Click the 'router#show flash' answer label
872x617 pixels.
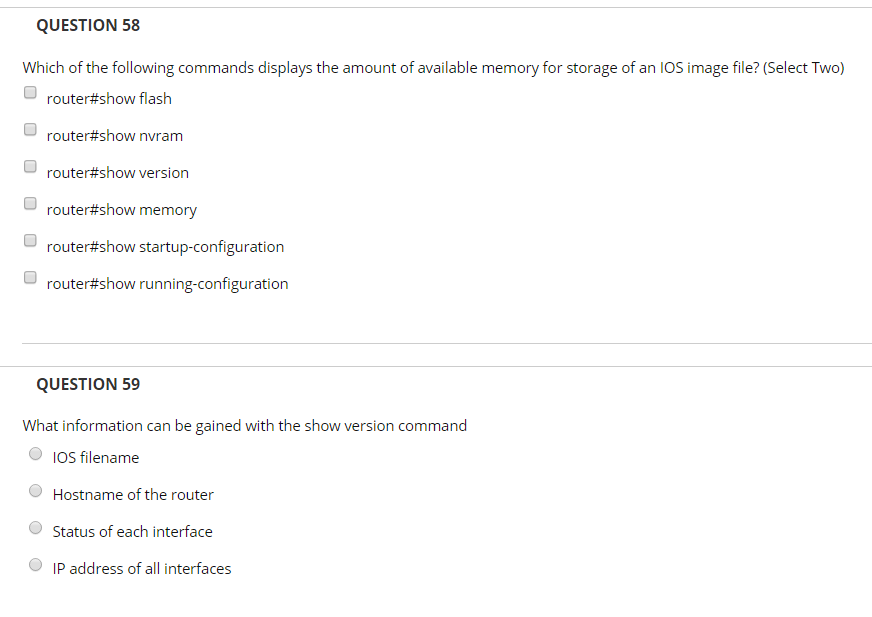(x=109, y=98)
